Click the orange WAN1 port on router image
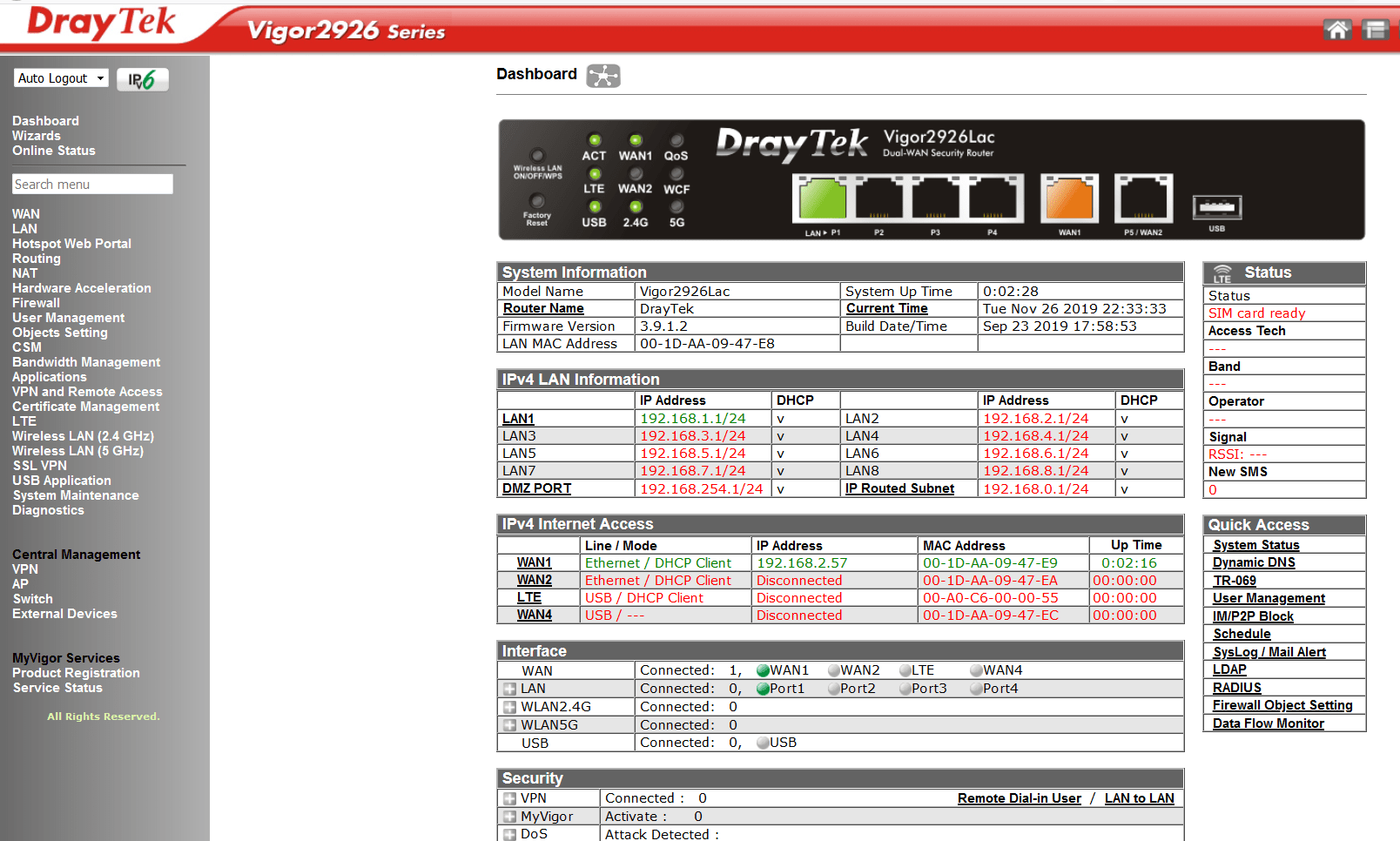 tap(1069, 198)
